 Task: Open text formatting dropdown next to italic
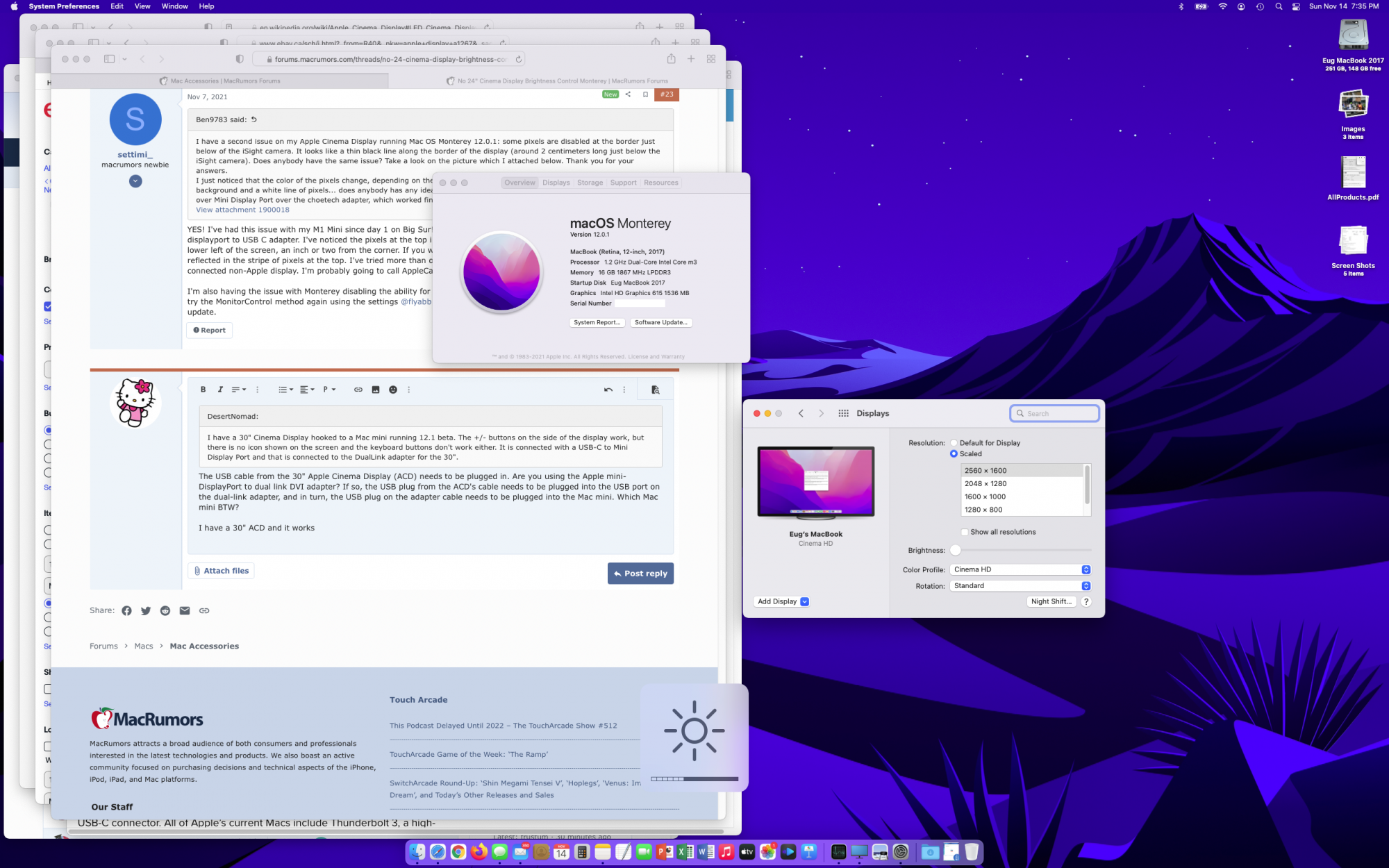239,390
